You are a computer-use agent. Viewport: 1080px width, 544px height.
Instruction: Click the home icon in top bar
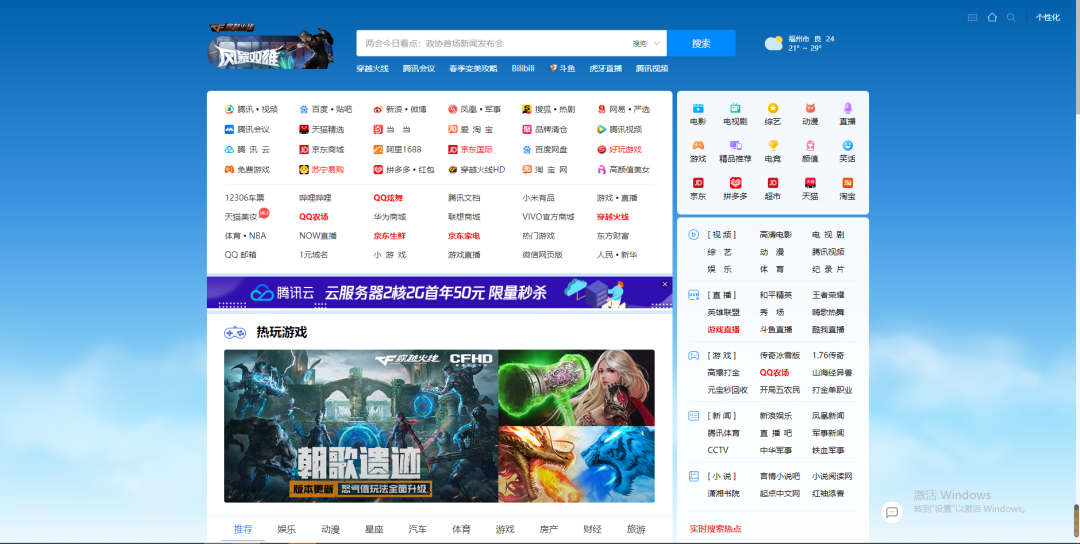pyautogui.click(x=992, y=17)
